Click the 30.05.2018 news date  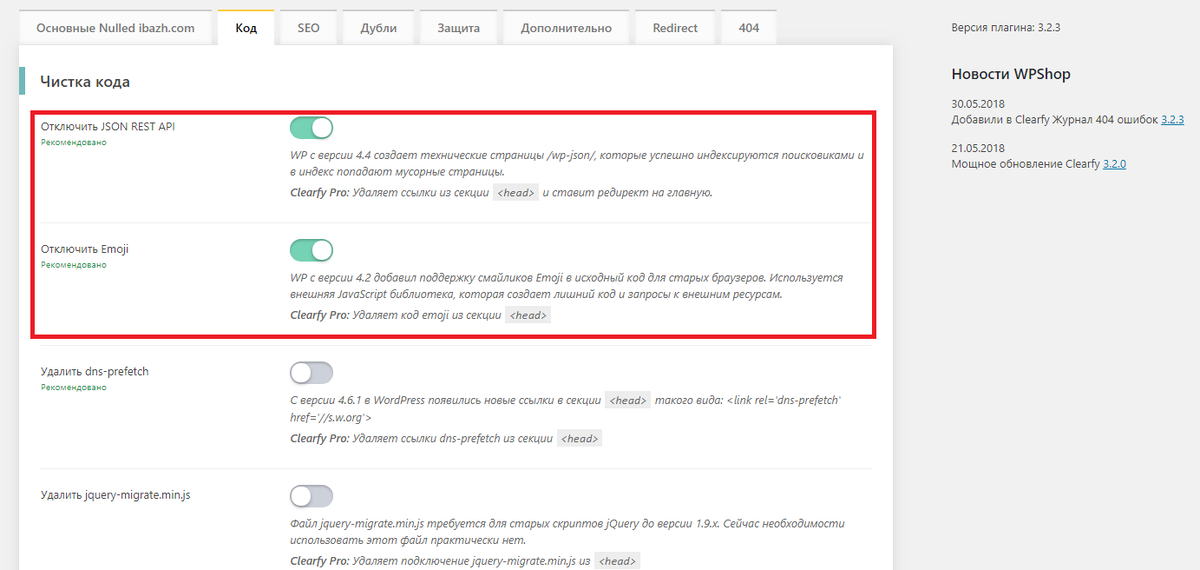978,104
